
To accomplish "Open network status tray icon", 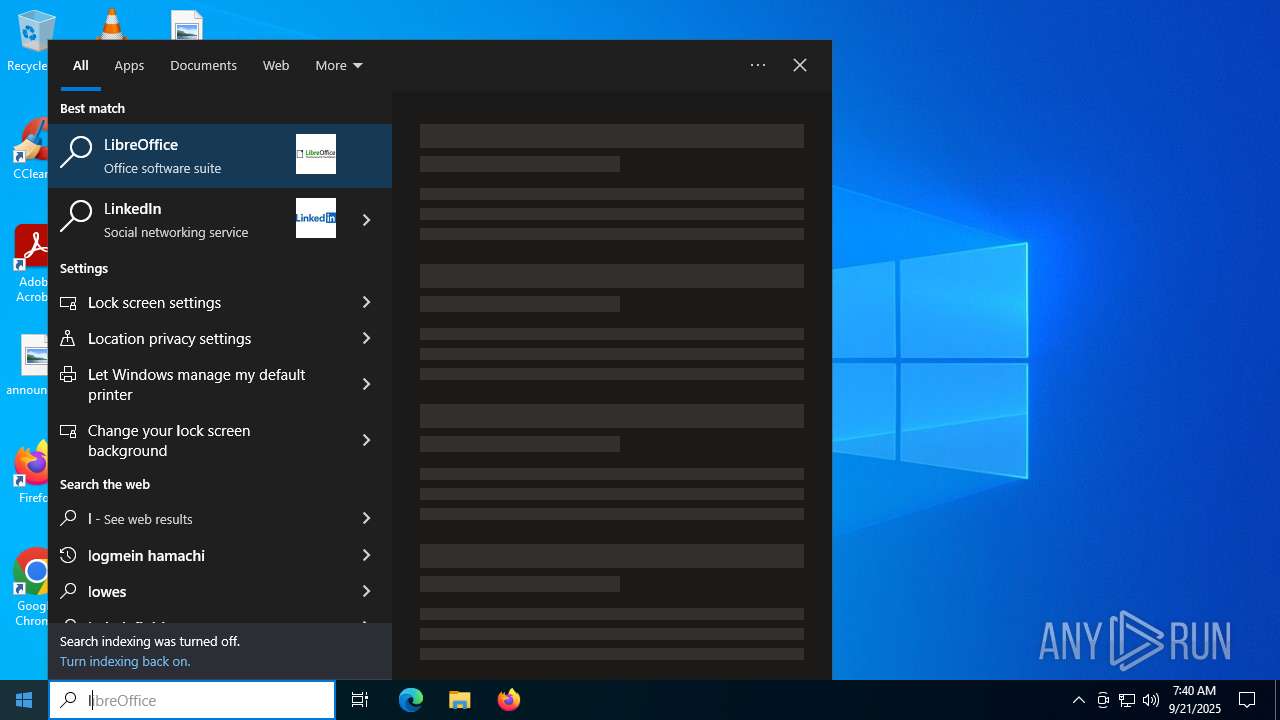I will coord(1127,700).
